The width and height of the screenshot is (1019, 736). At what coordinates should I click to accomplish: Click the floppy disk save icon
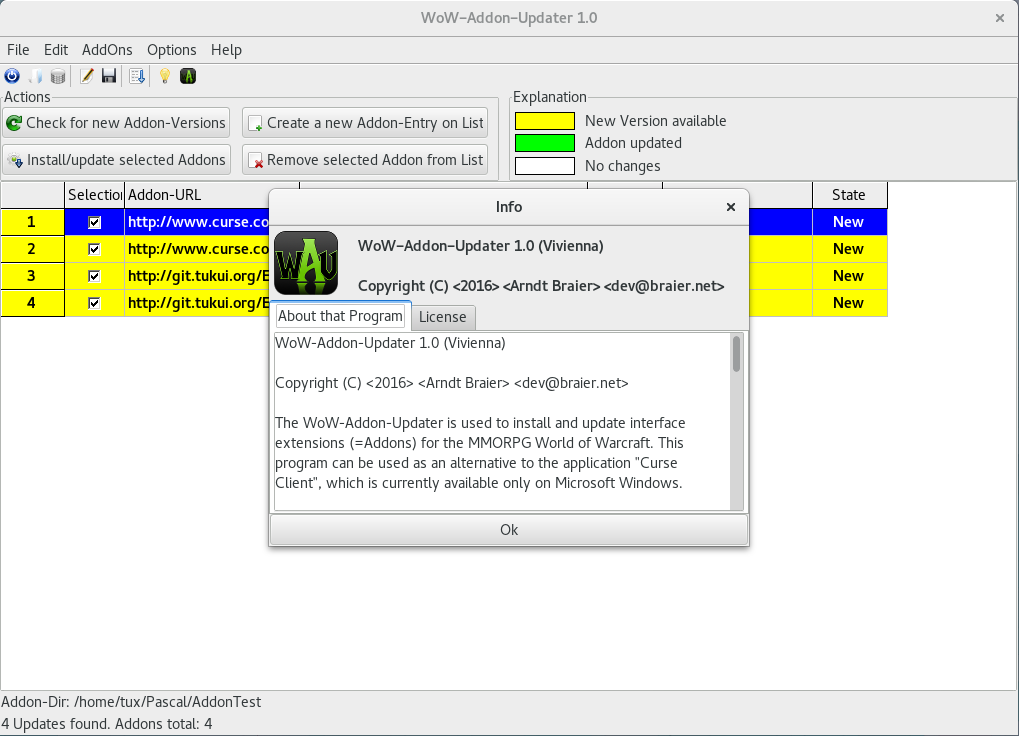[x=109, y=77]
